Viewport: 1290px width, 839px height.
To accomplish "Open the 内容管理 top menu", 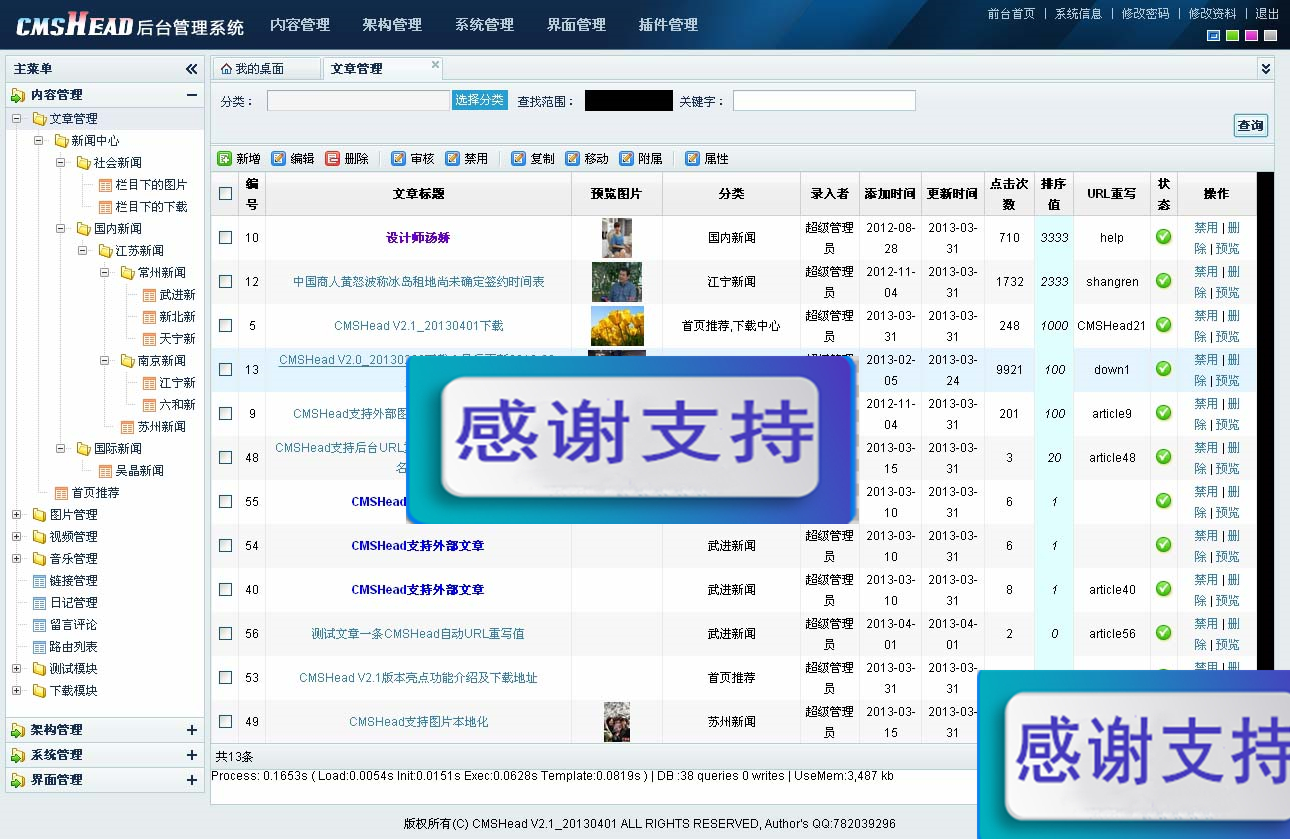I will click(300, 25).
